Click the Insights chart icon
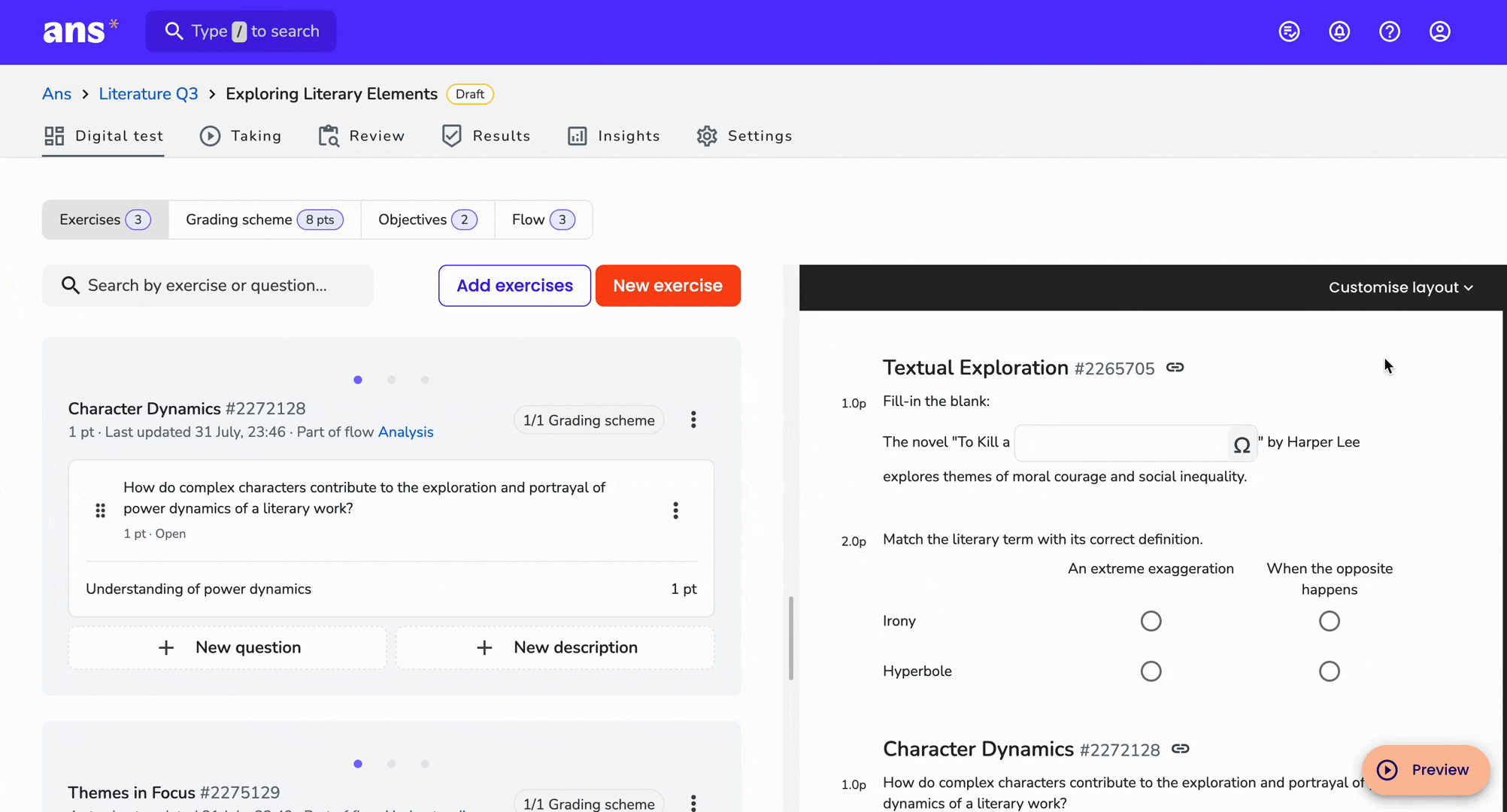1507x812 pixels. coord(578,136)
